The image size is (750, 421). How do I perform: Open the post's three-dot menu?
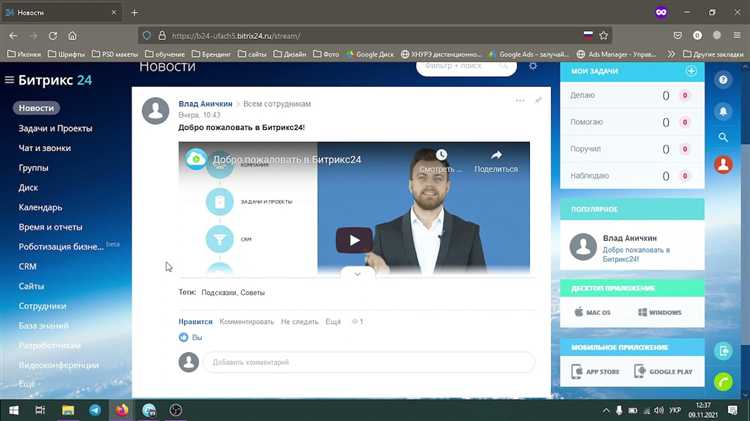[x=520, y=100]
